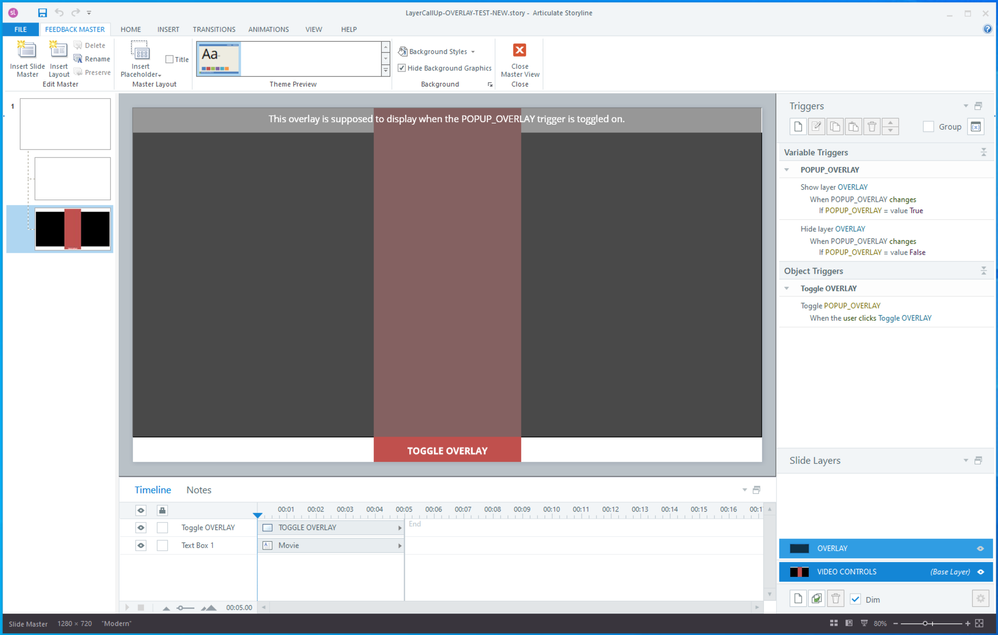Open the manage project variables button
998x635 pixels.
click(x=976, y=126)
